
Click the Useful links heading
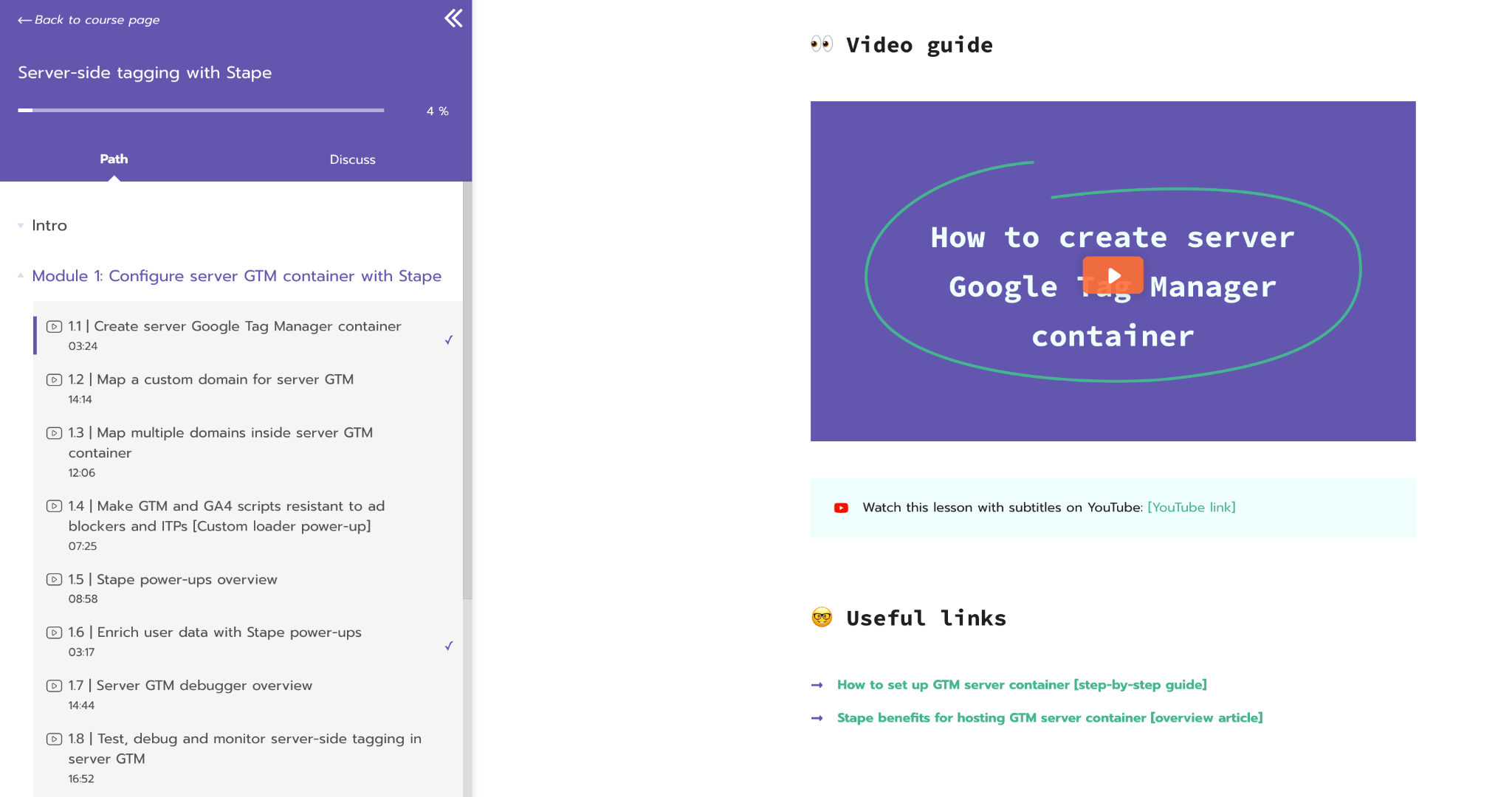click(926, 618)
